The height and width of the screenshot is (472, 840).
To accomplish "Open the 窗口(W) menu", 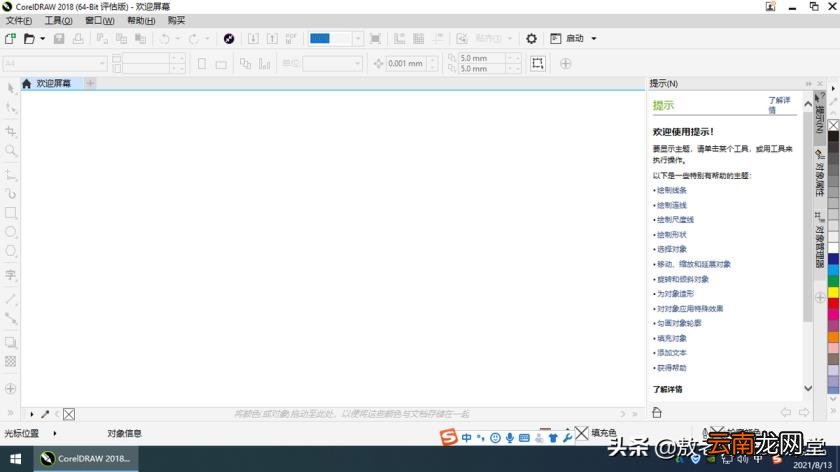I will 100,20.
